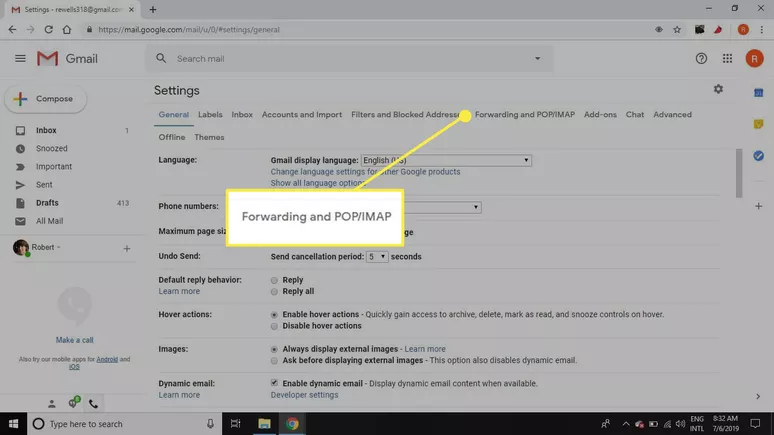Open the phone calls icon
The image size is (774, 435).
pyautogui.click(x=93, y=404)
